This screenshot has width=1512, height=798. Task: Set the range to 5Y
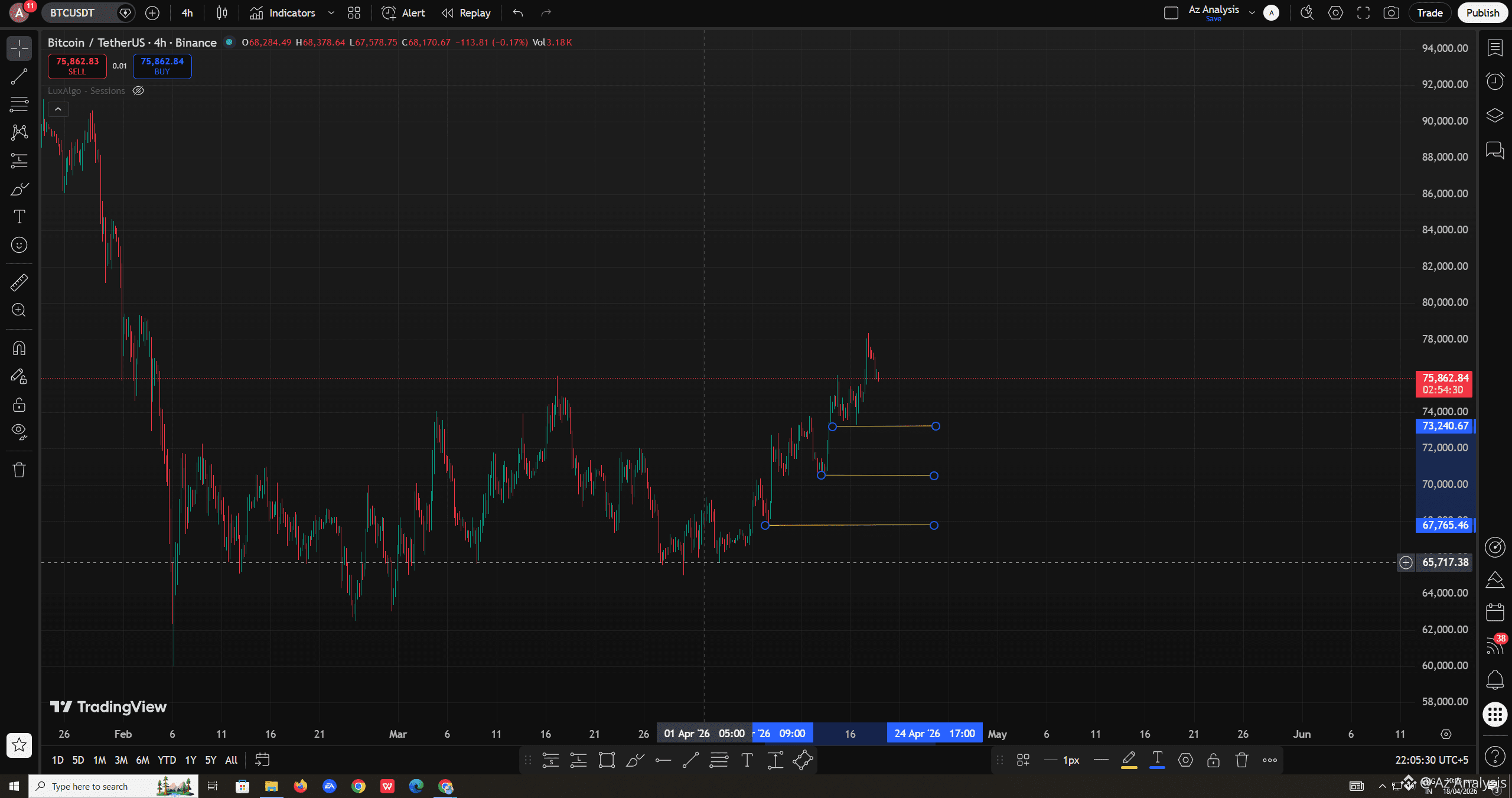coord(210,760)
